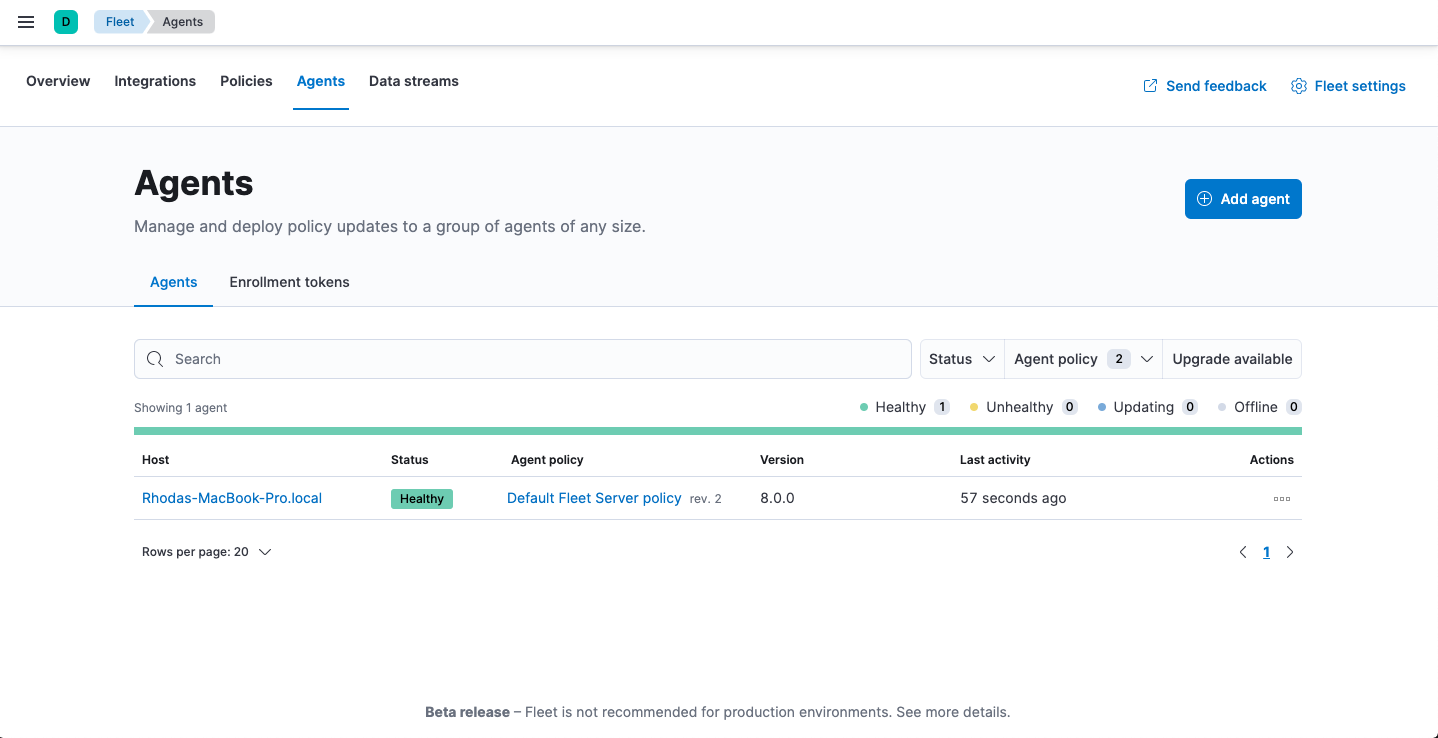Open the Agent policy filter dropdown
The height and width of the screenshot is (738, 1438).
[x=1082, y=358]
